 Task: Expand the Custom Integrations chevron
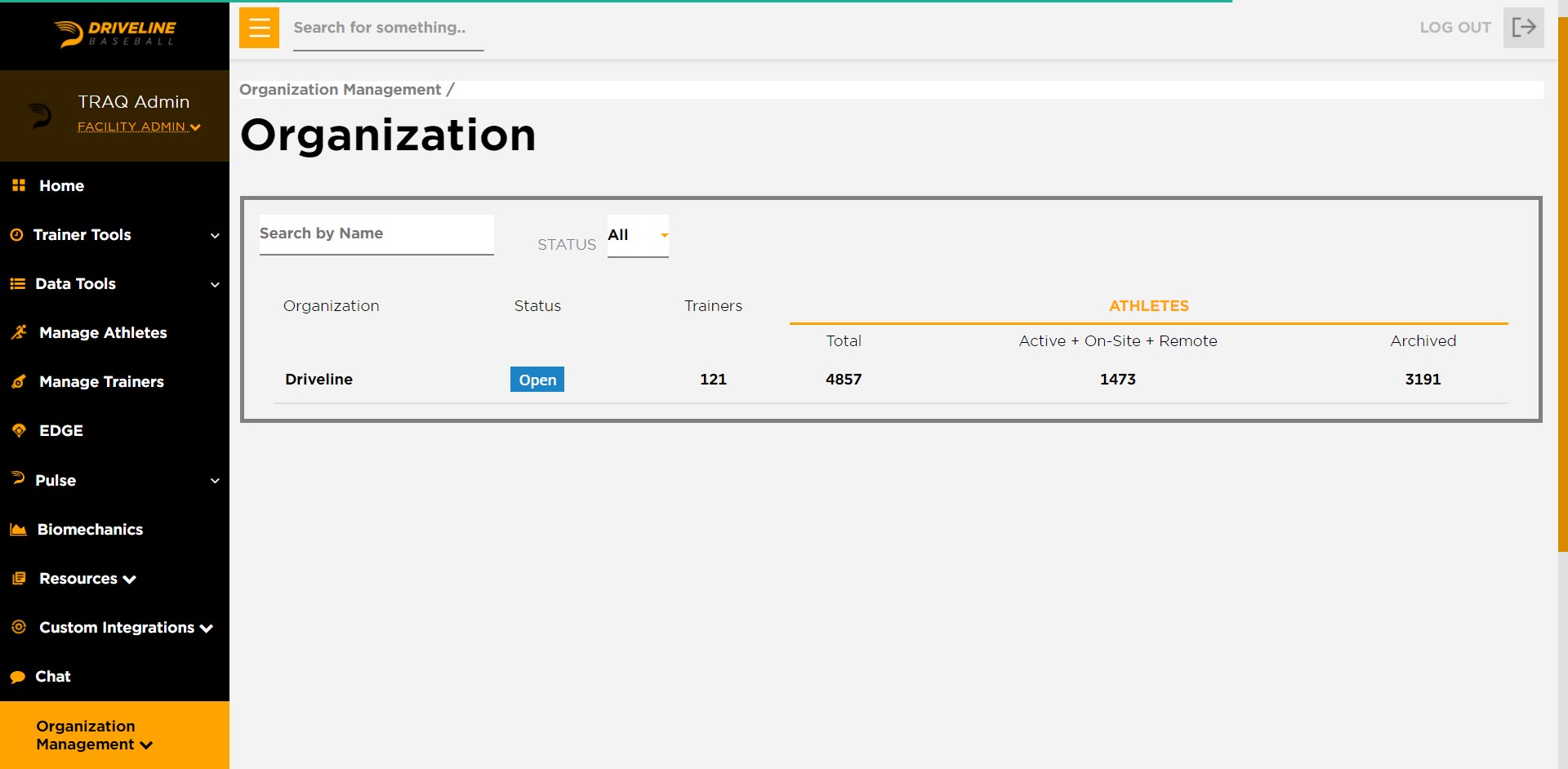[x=207, y=628]
